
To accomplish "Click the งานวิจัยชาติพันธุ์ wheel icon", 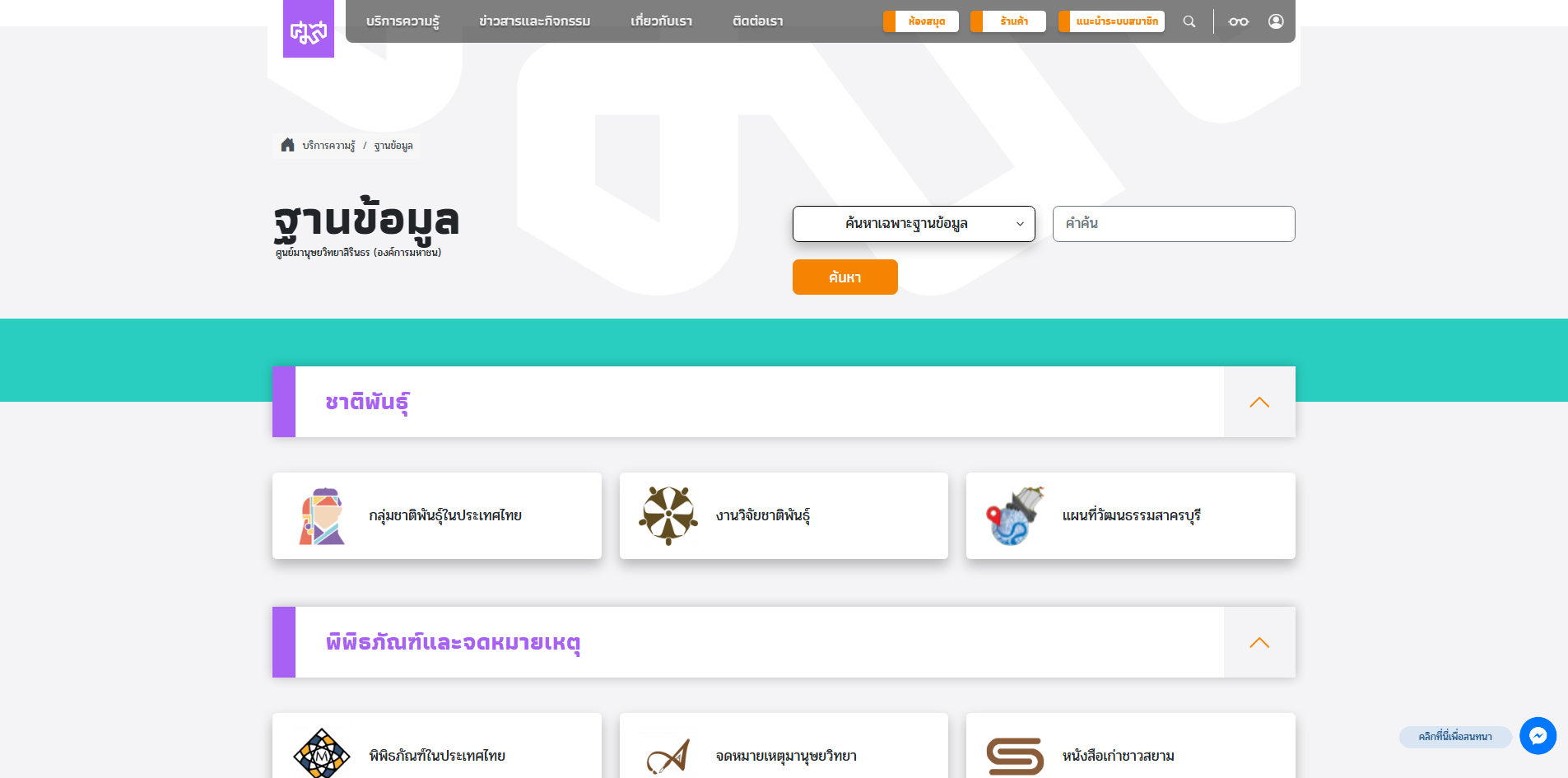I will [668, 515].
